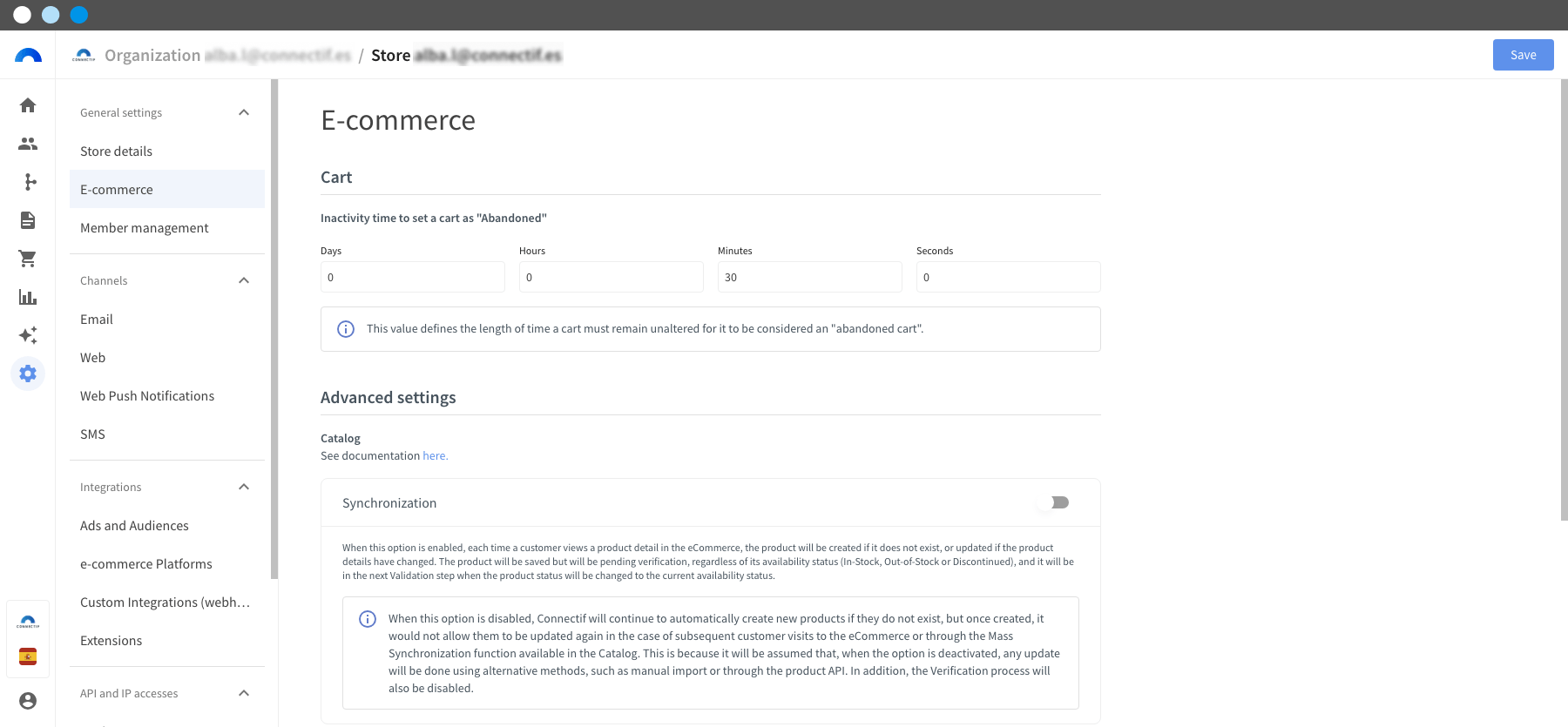Image resolution: width=1568 pixels, height=727 pixels.
Task: Save the e-commerce settings
Action: click(x=1523, y=55)
